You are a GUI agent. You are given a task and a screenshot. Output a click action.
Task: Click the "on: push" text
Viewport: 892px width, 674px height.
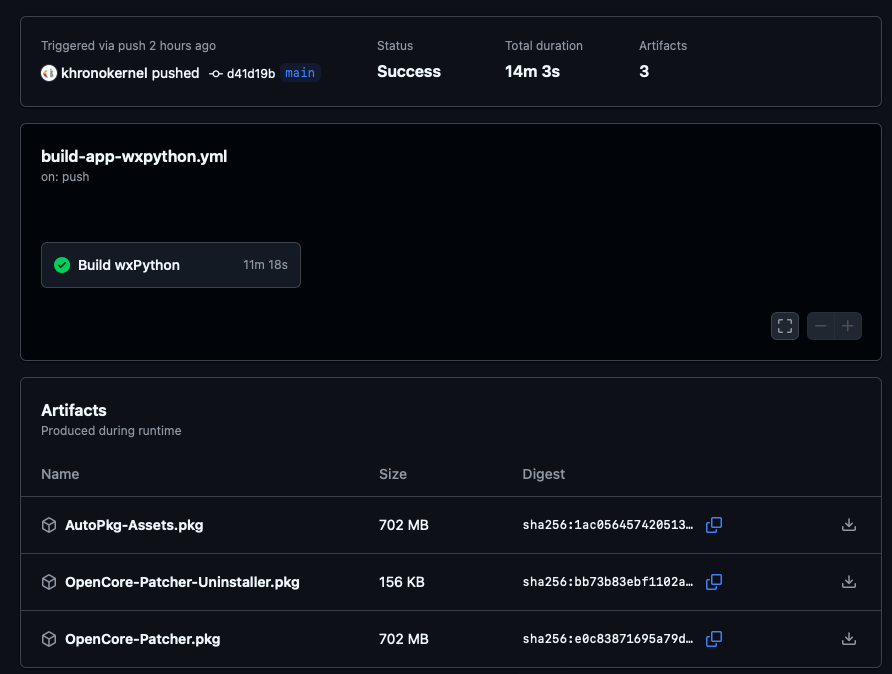65,177
